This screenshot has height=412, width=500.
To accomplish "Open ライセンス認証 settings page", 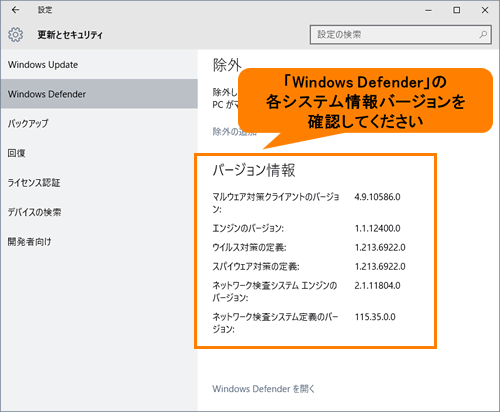I will click(x=99, y=182).
